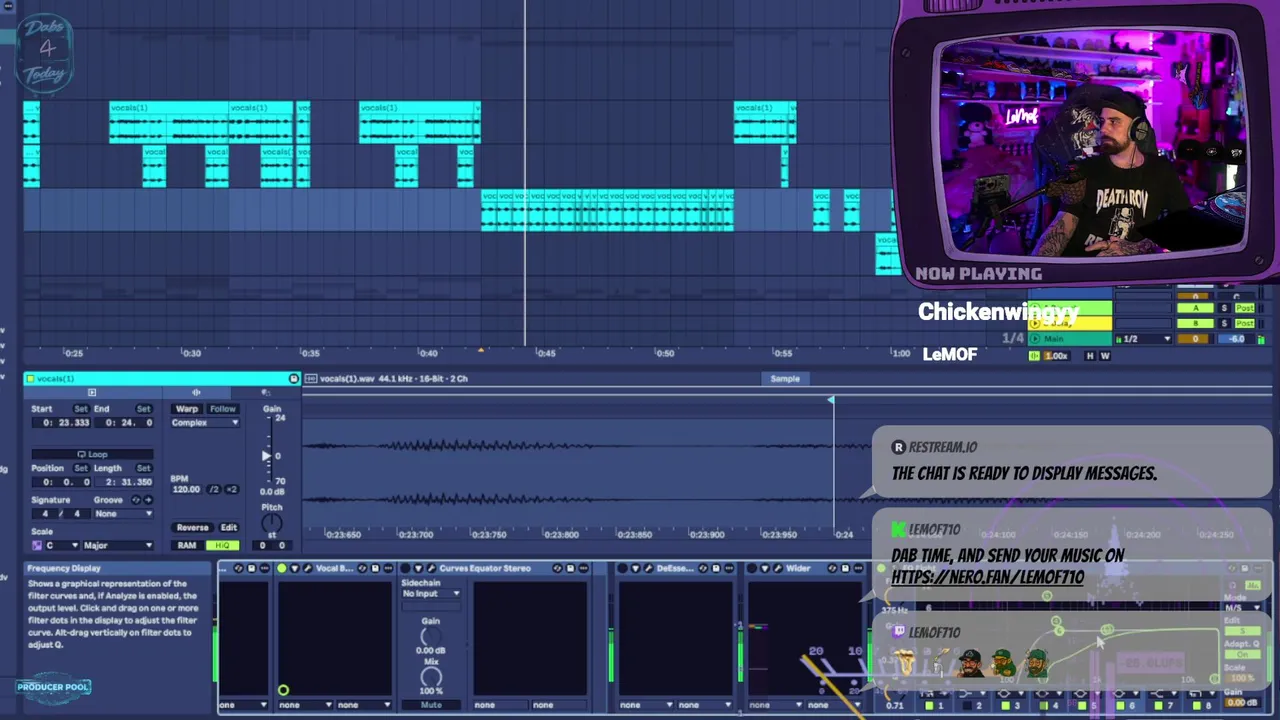Toggle the Follow button
Screen dimensions: 1280x720
coord(222,409)
